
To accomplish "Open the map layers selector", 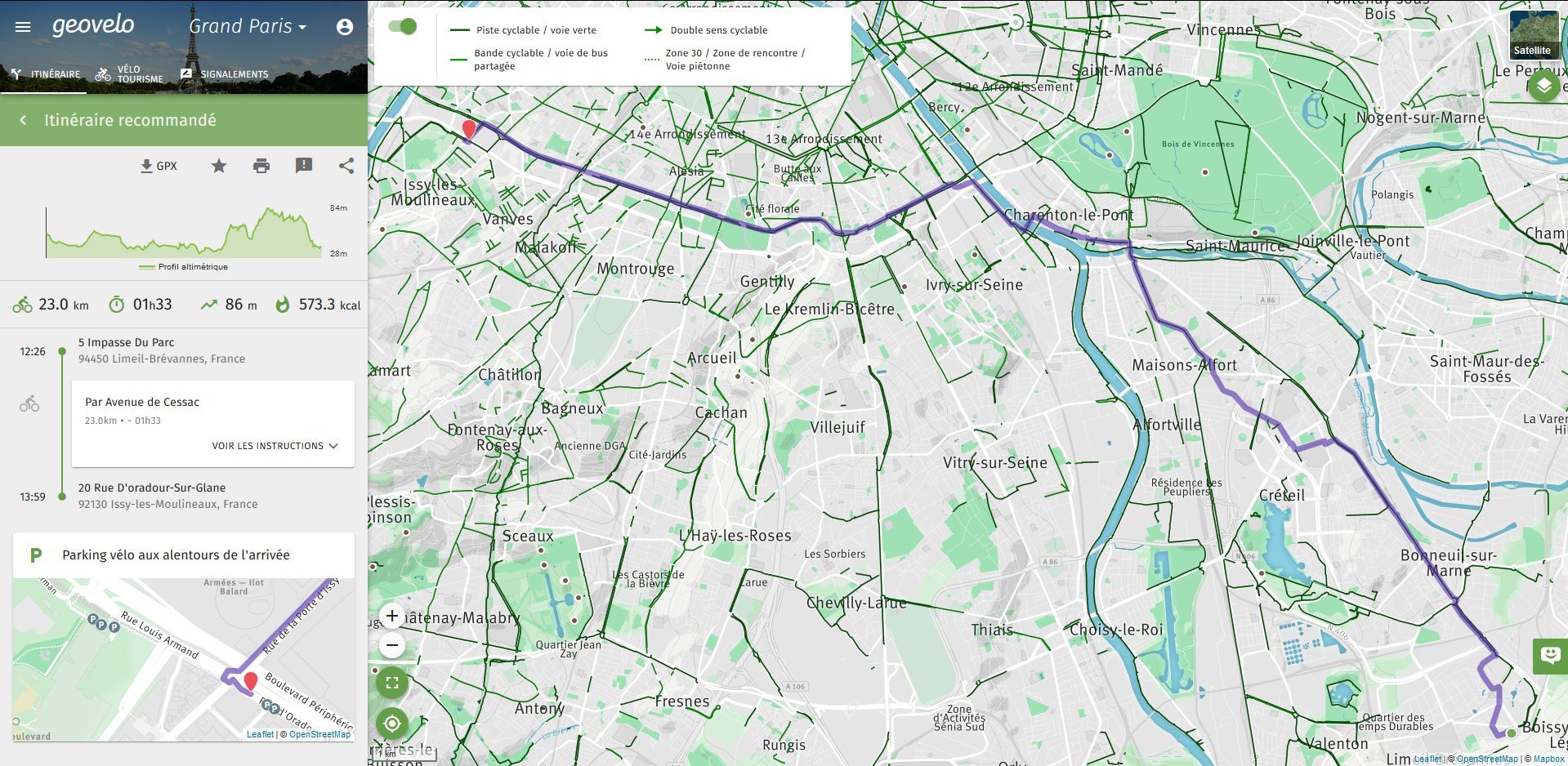I will pyautogui.click(x=1543, y=86).
